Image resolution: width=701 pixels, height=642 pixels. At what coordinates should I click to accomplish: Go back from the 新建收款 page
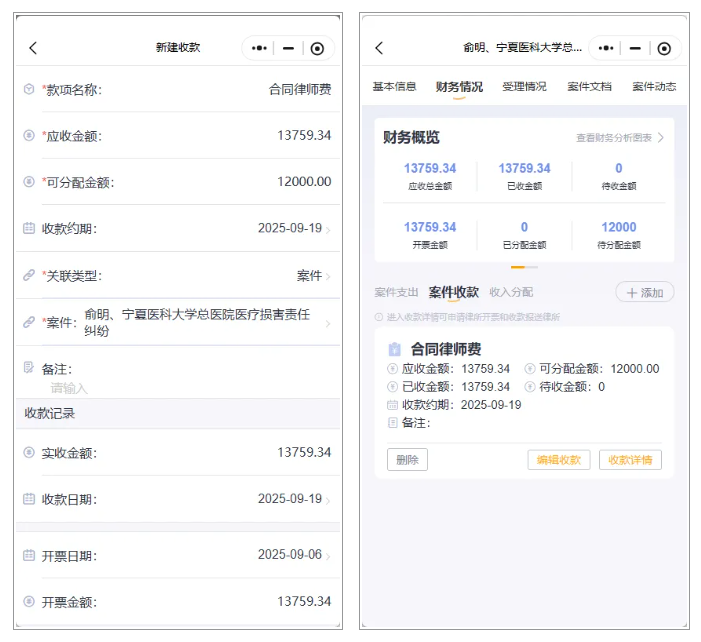coord(33,48)
